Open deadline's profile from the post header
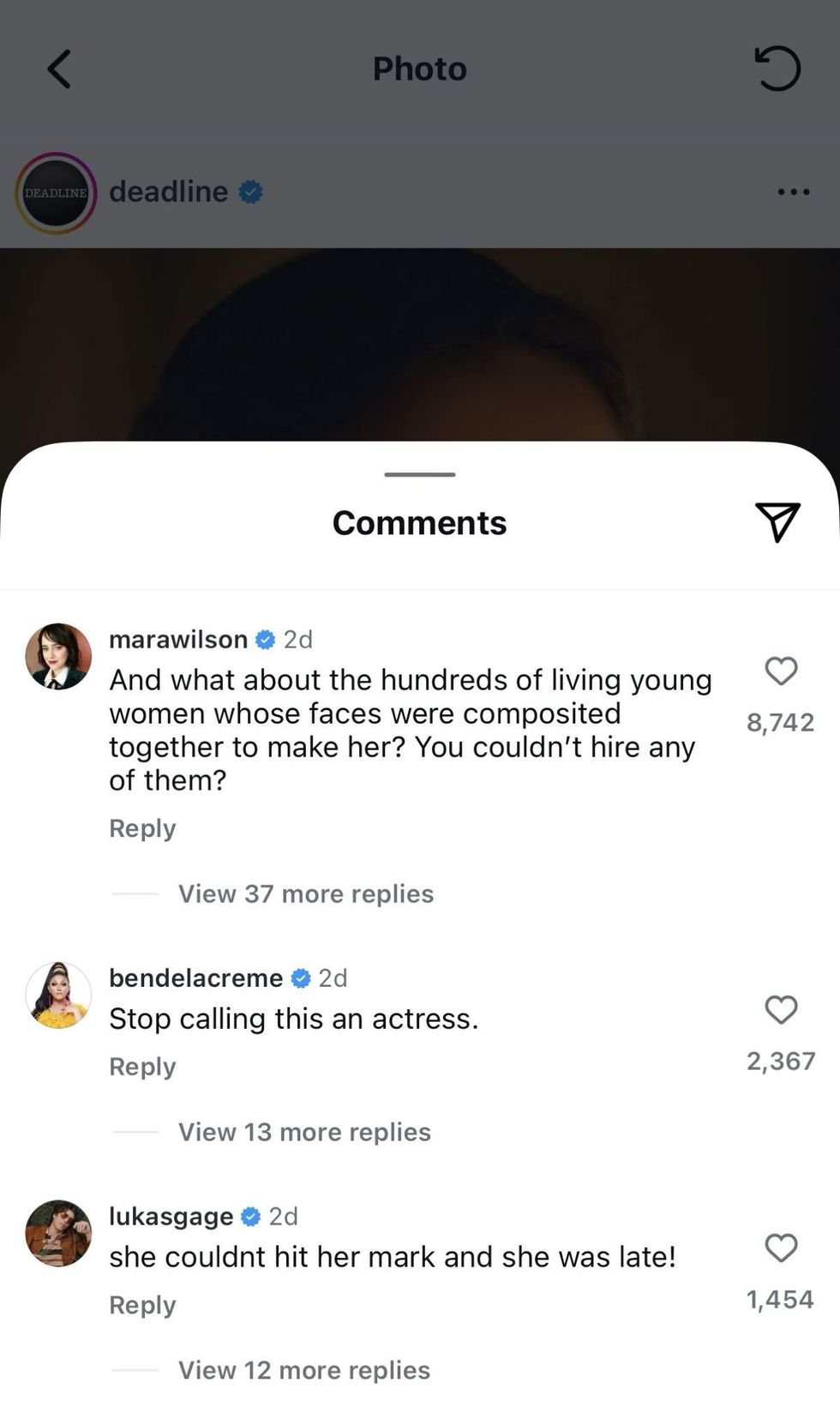840x1419 pixels. pyautogui.click(x=168, y=192)
